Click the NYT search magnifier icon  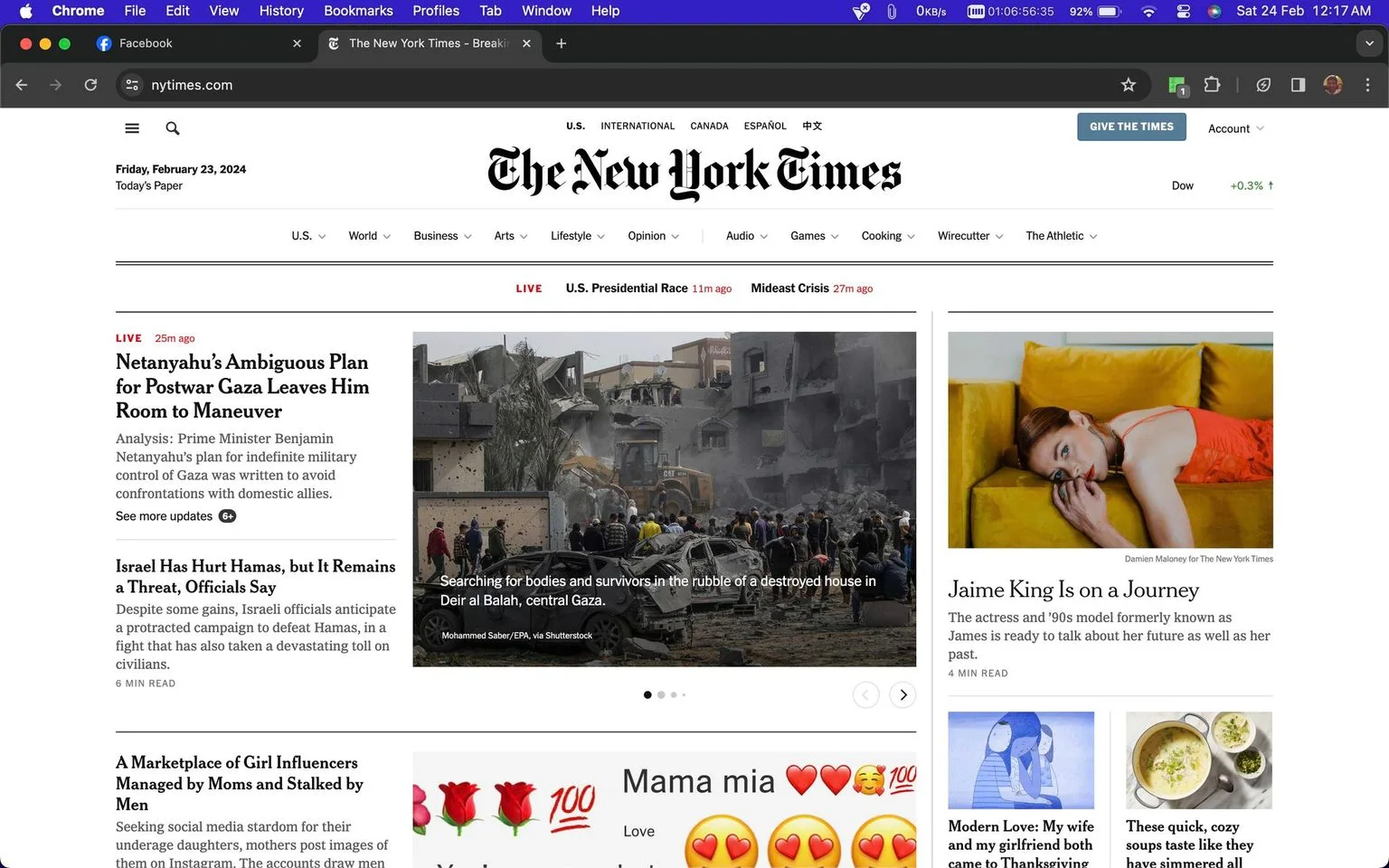tap(173, 128)
